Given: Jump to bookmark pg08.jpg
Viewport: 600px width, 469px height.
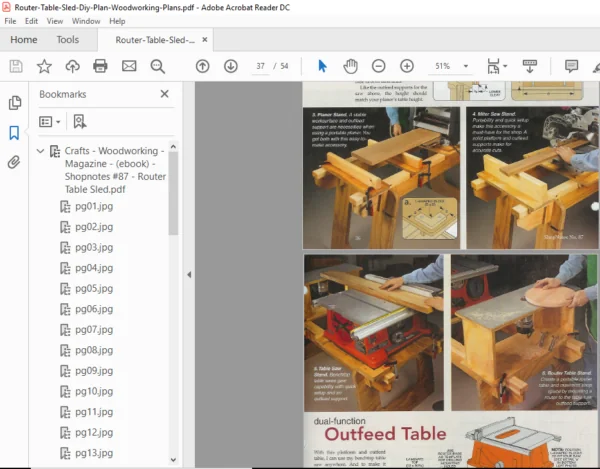Looking at the screenshot, I should tap(94, 350).
